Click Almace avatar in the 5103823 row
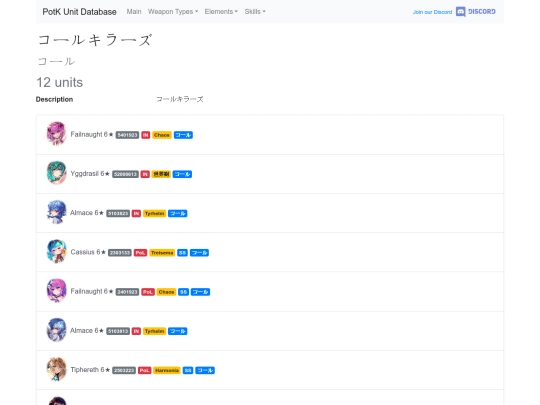 click(x=56, y=212)
